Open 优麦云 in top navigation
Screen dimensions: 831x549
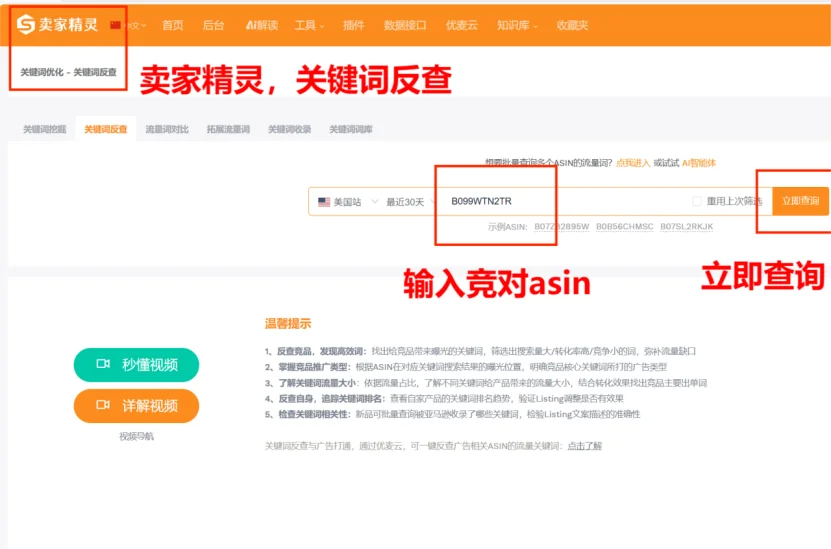pyautogui.click(x=462, y=25)
